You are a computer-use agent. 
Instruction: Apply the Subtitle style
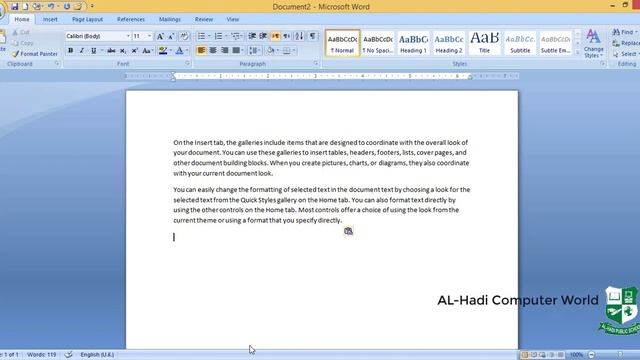pyautogui.click(x=520, y=43)
